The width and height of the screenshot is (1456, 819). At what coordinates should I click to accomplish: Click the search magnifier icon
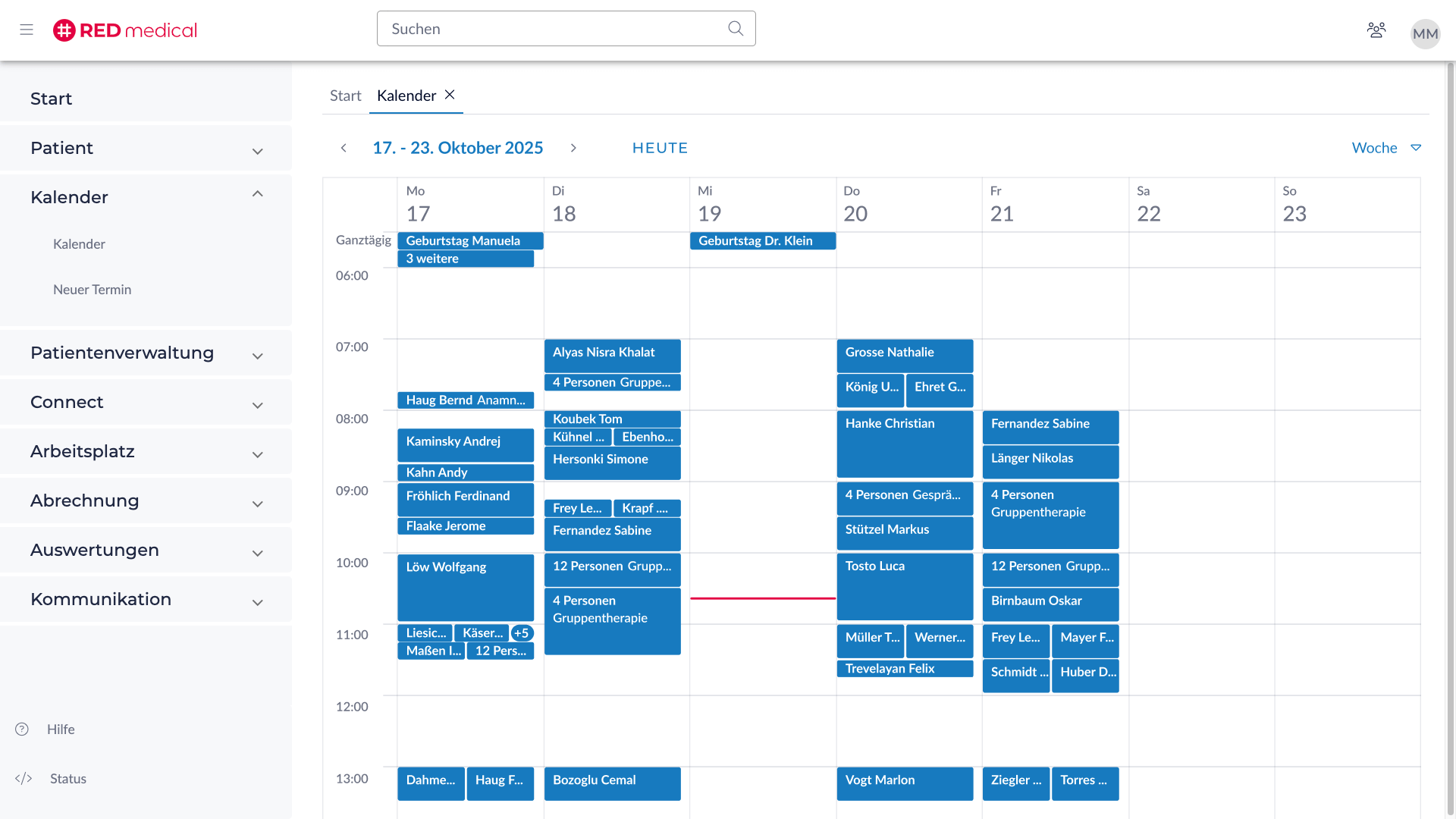735,29
